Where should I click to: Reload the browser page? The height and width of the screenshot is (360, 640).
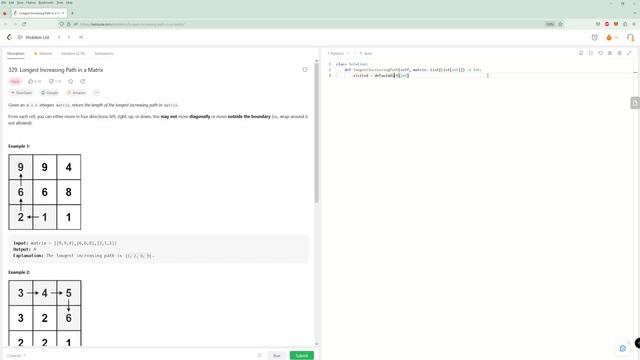point(24,24)
